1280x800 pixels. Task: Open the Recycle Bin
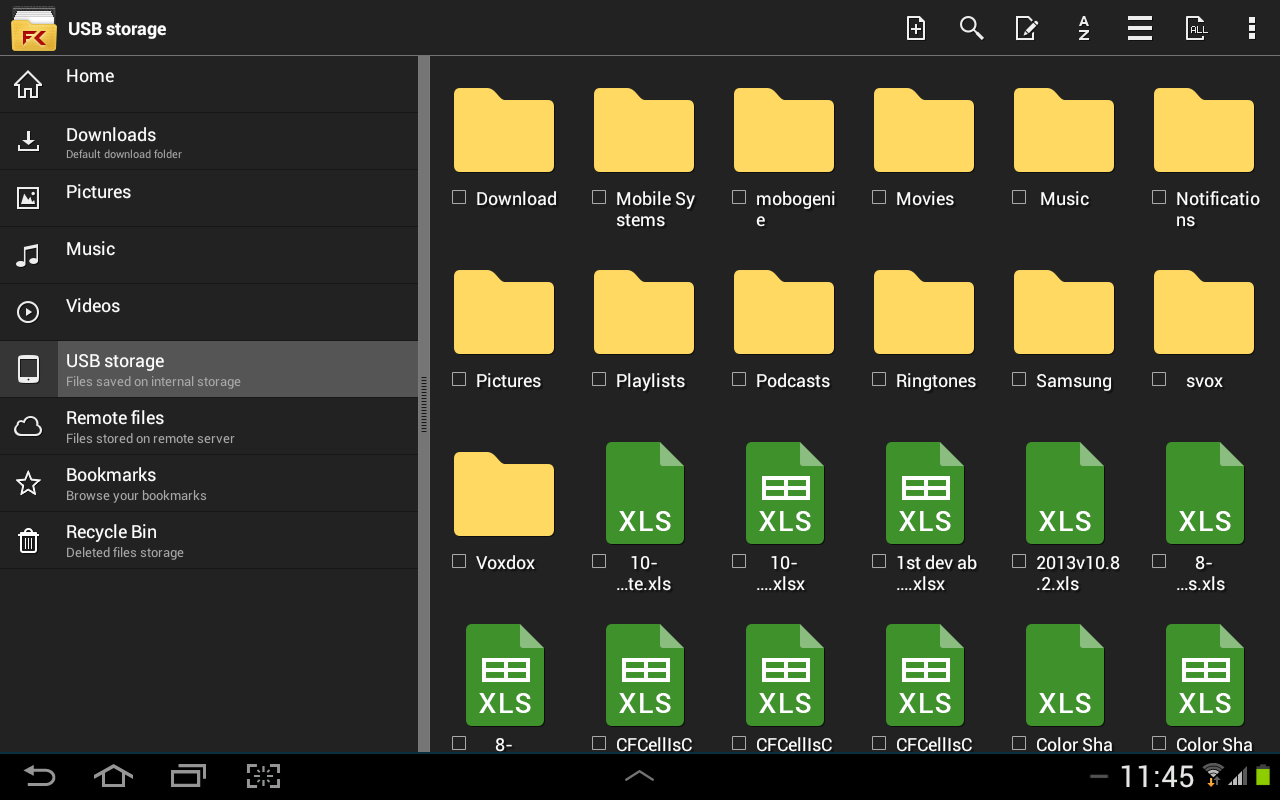coord(111,540)
